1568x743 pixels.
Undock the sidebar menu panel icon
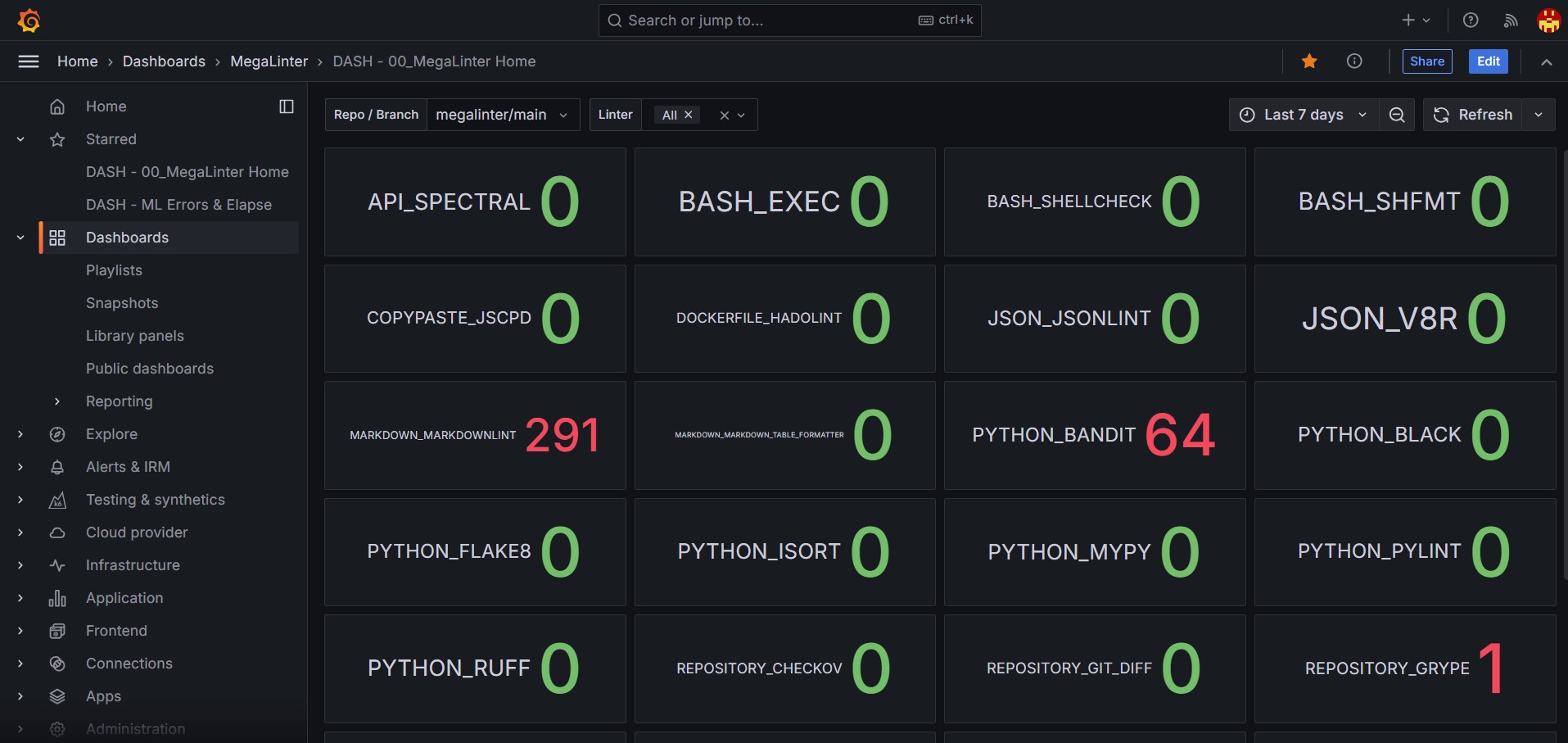pyautogui.click(x=287, y=106)
